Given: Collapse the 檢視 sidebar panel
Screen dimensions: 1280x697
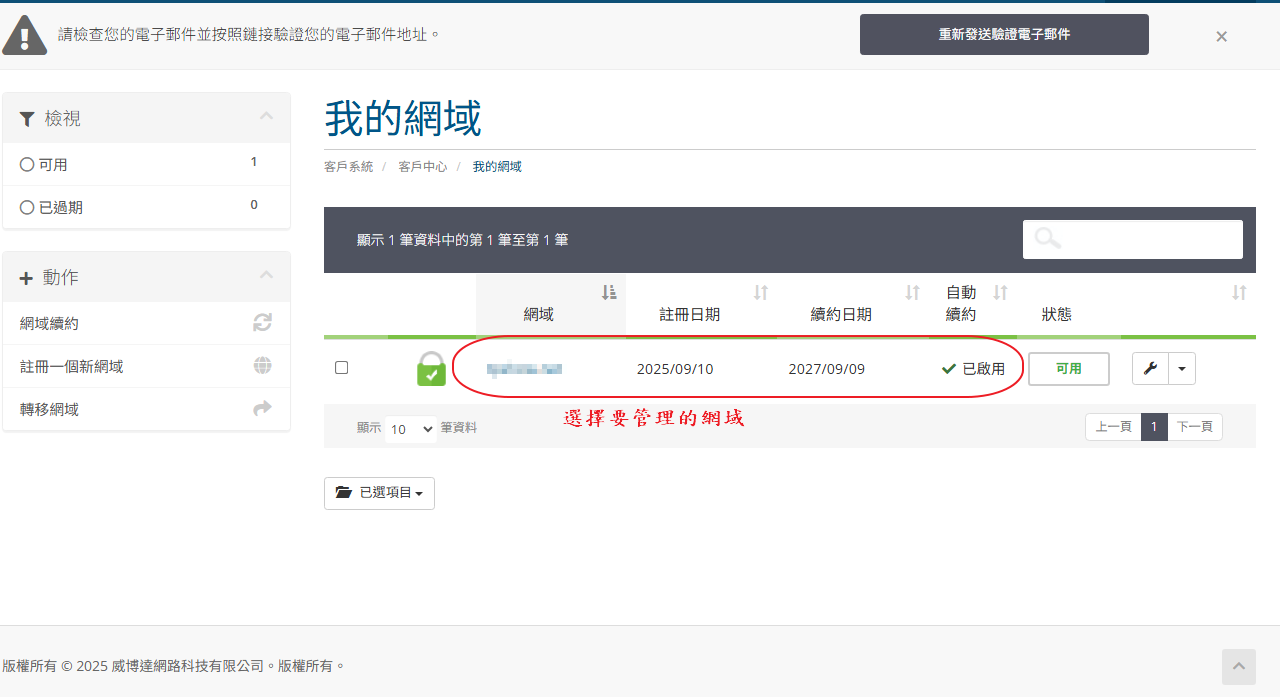Looking at the screenshot, I should pyautogui.click(x=266, y=117).
